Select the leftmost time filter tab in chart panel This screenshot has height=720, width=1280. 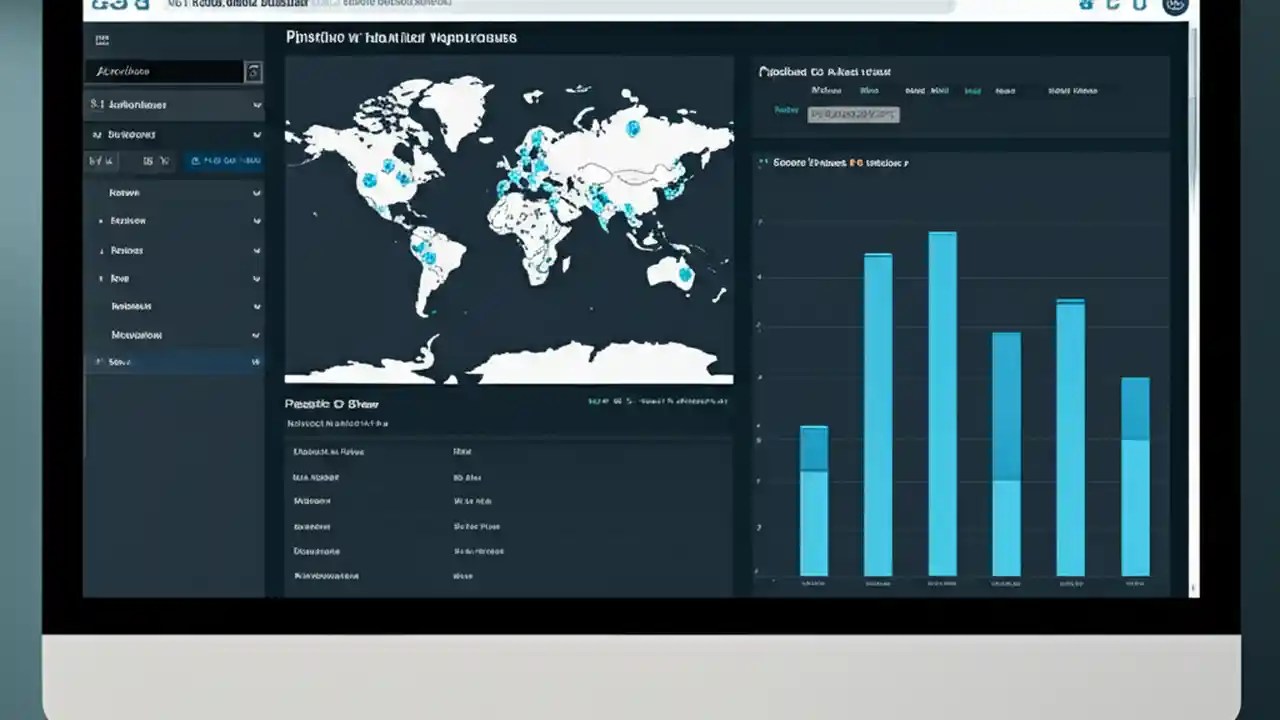pyautogui.click(x=827, y=90)
